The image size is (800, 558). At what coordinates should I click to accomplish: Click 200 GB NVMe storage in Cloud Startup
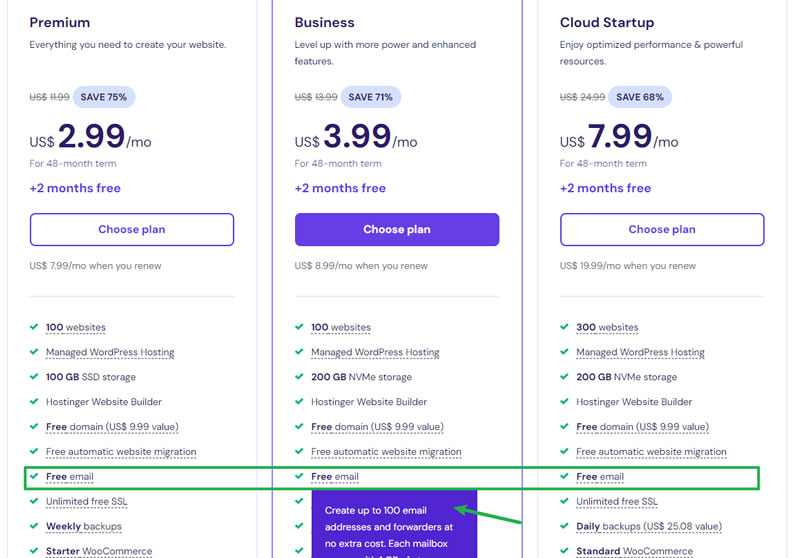click(627, 377)
